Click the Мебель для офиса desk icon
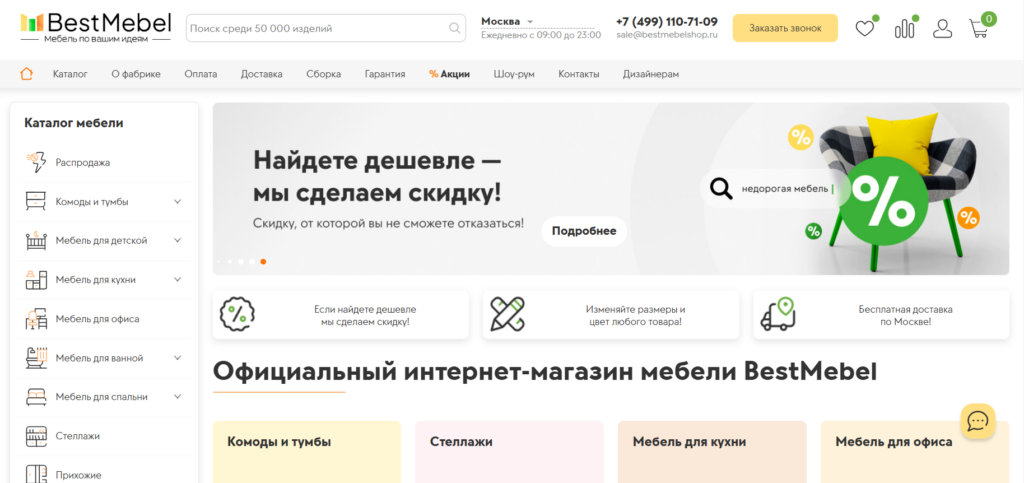 [36, 319]
